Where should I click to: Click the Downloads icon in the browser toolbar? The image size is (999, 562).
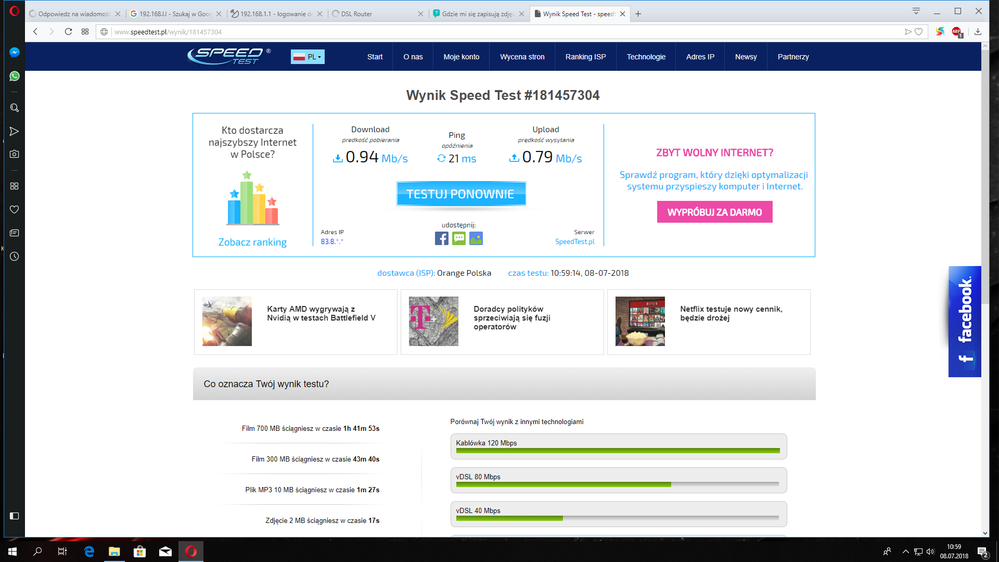pyautogui.click(x=977, y=32)
